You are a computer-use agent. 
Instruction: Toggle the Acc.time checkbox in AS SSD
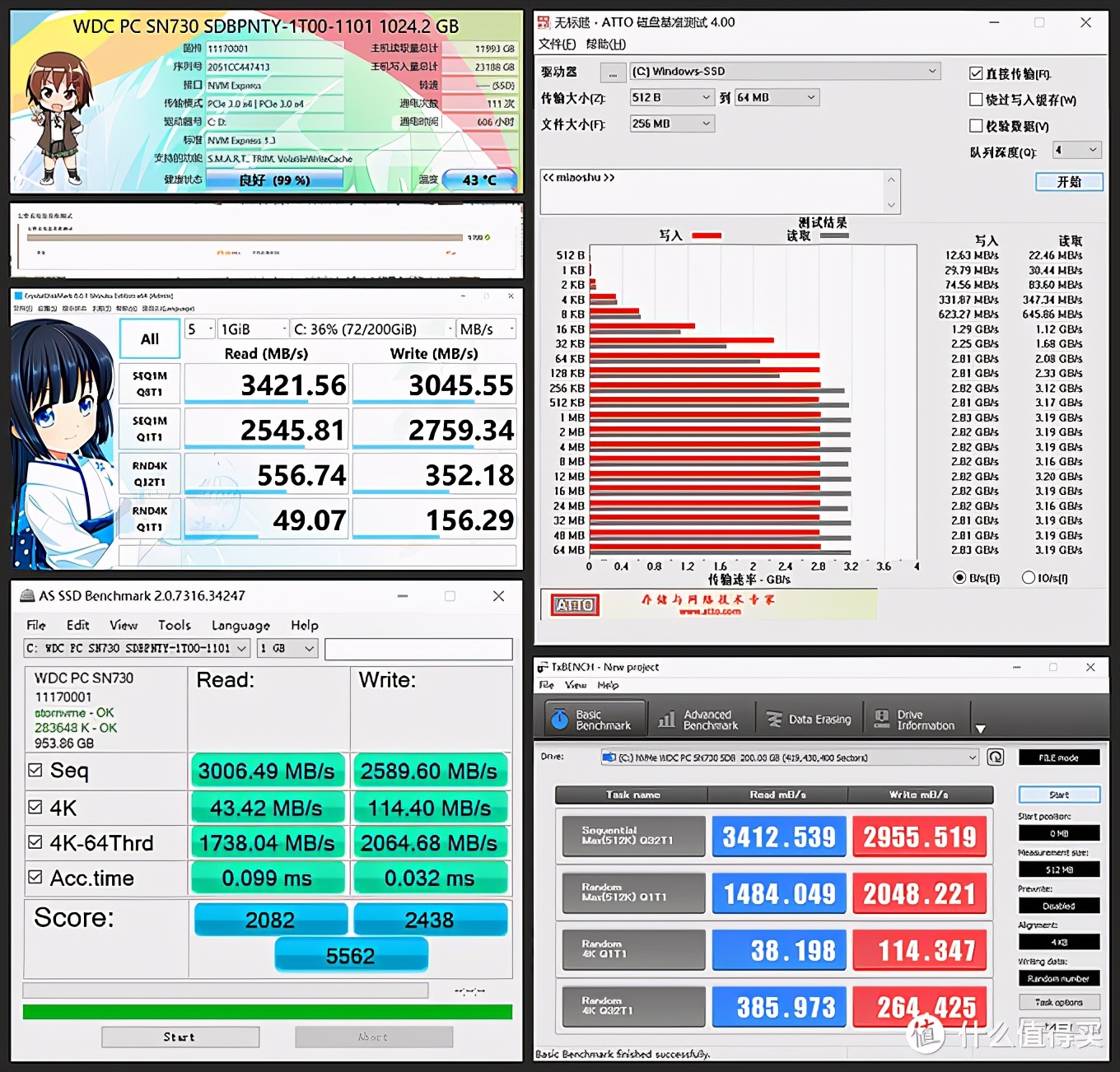(35, 878)
